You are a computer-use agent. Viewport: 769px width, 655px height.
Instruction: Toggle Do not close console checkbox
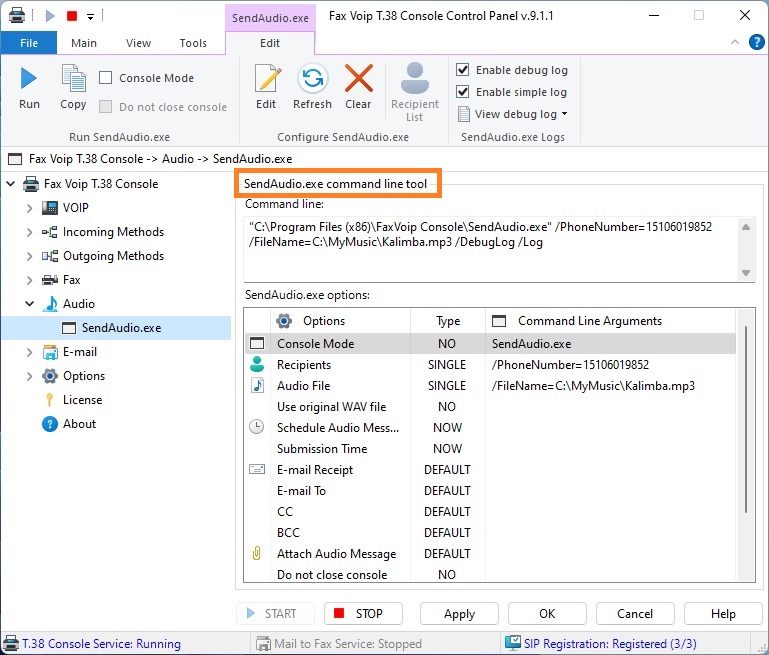[105, 107]
